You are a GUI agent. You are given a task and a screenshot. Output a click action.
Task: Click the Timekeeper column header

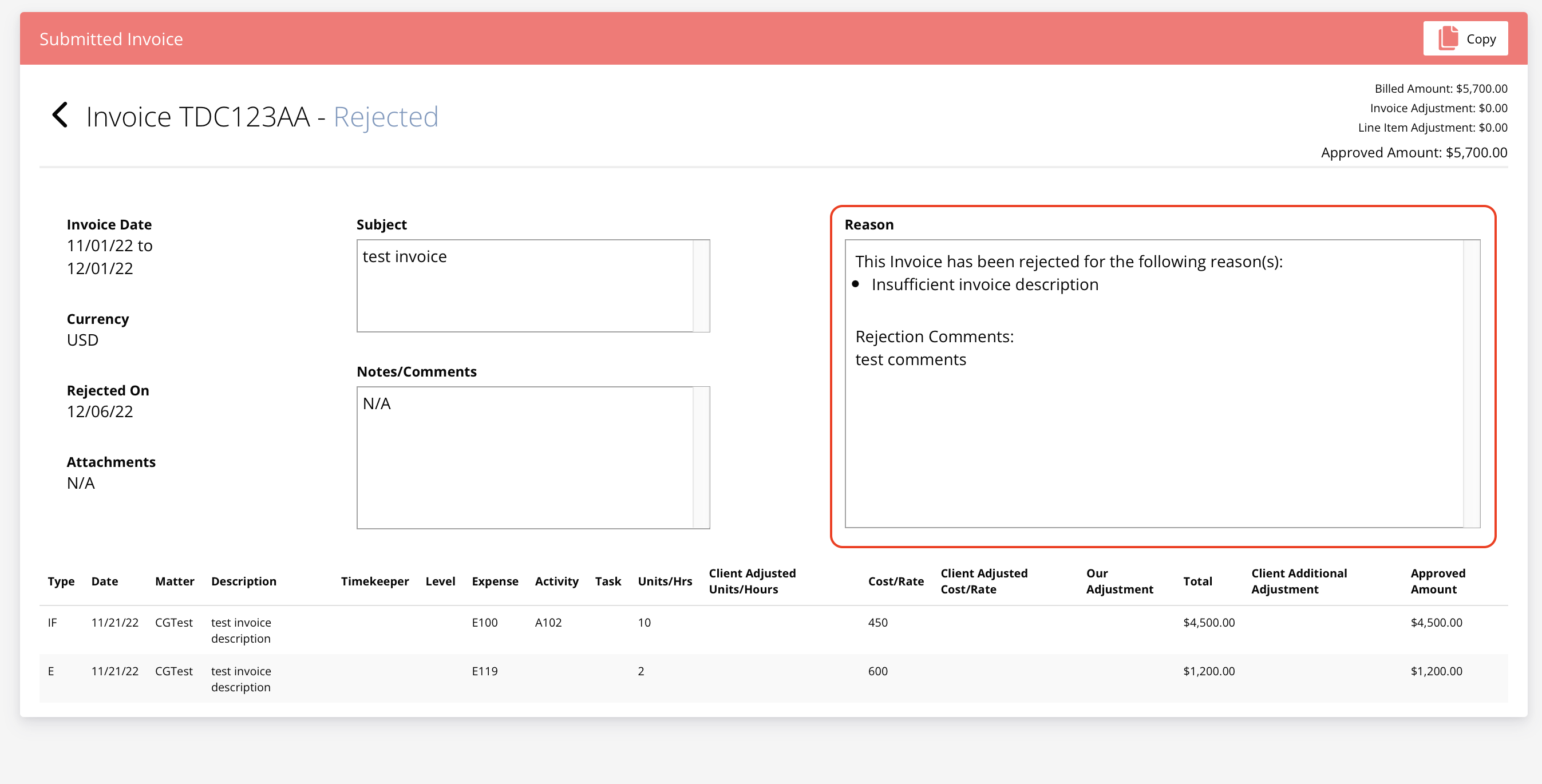375,581
